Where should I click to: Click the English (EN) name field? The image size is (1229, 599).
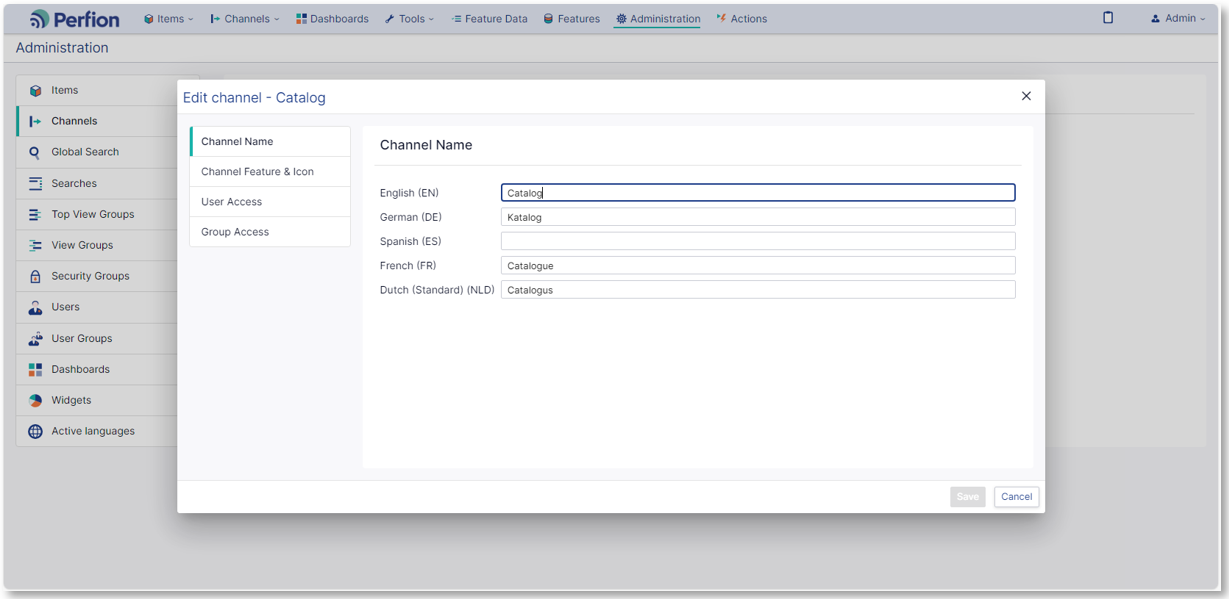click(758, 193)
